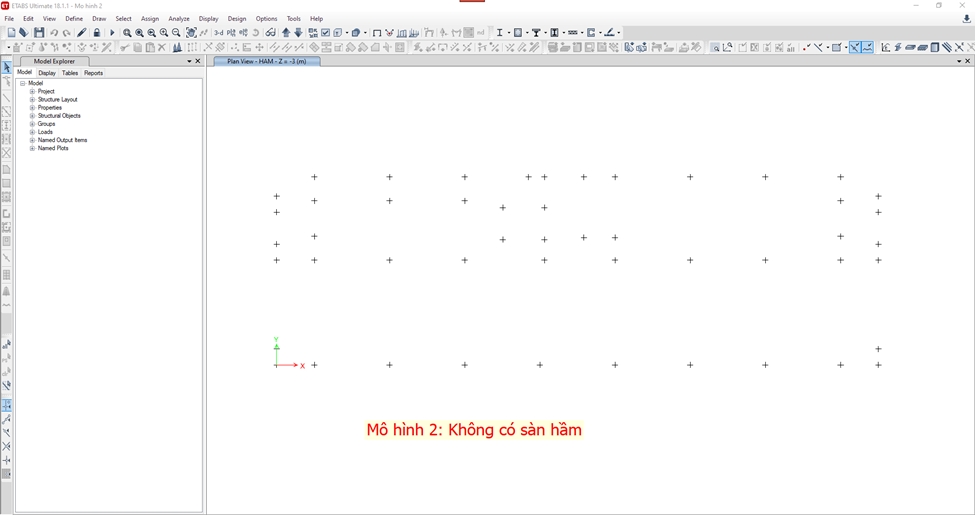This screenshot has width=975, height=515.
Task: Click the Rubber Band Zoom magnifier
Action: (x=127, y=33)
